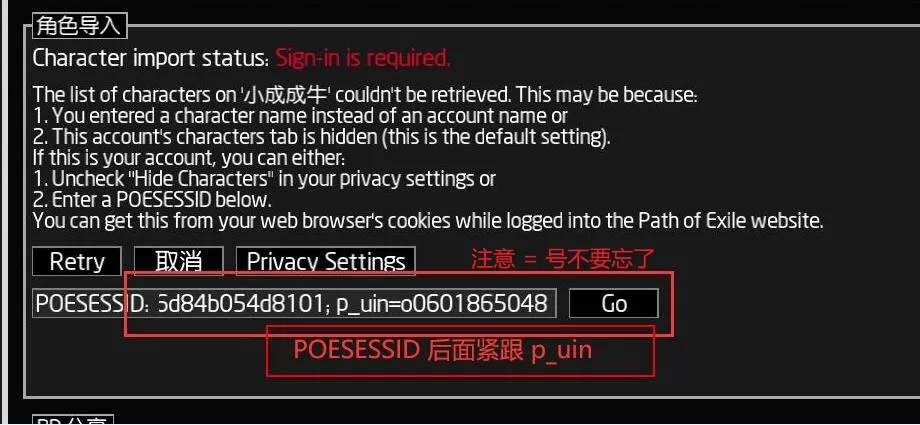Focus the POESESSID input field
This screenshot has height=425, width=920.
point(294,303)
